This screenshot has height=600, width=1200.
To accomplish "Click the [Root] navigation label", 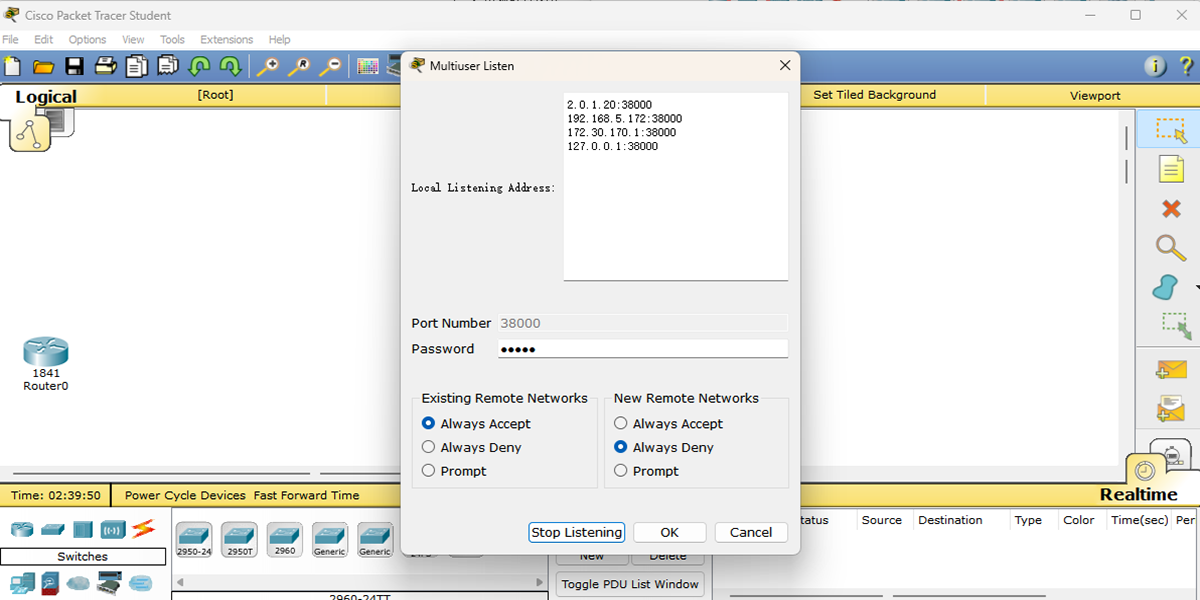I will point(215,95).
